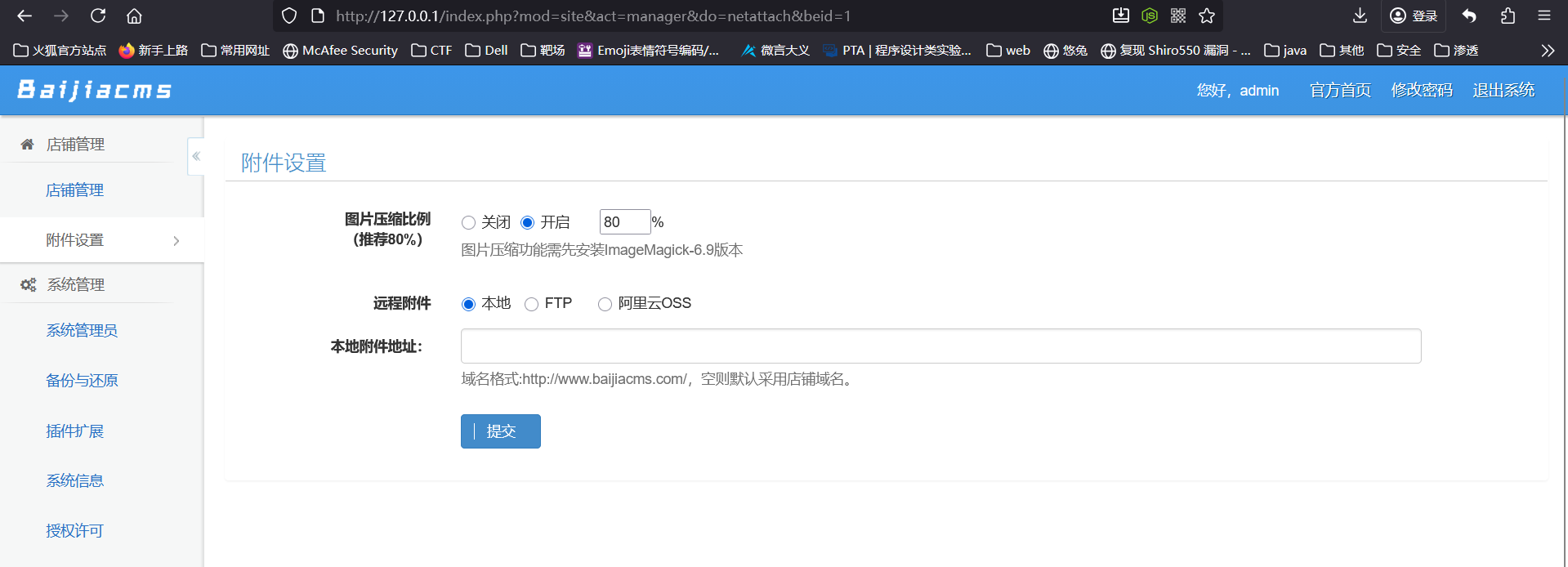
Task: Click the shield icon in address bar
Action: [x=289, y=16]
